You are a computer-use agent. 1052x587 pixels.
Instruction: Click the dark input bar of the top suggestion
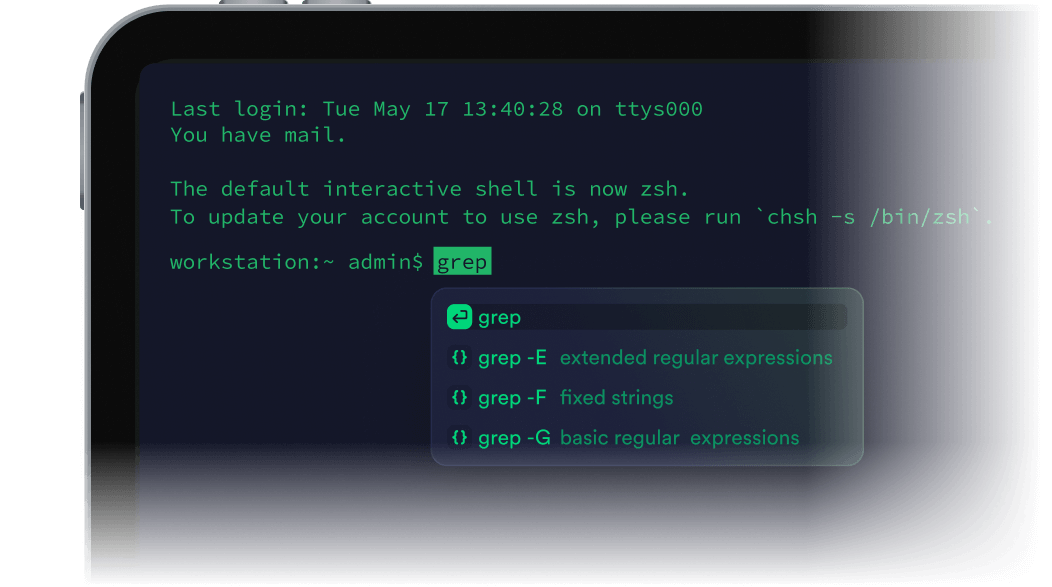(700, 317)
